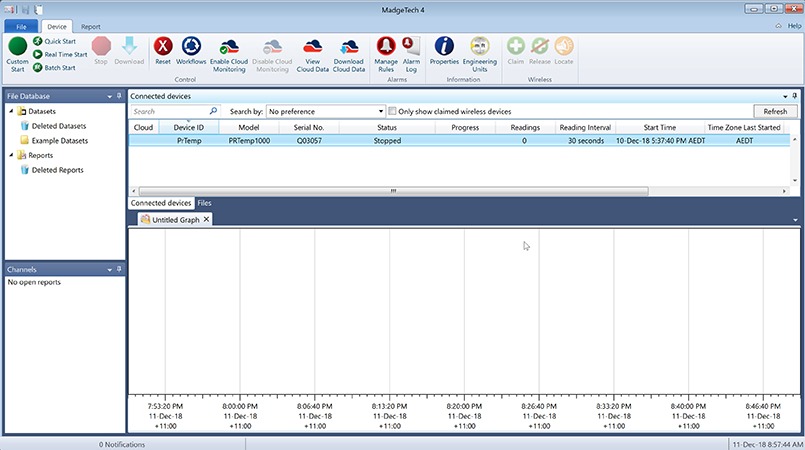Image resolution: width=805 pixels, height=450 pixels.
Task: Open Manage Rules alarm settings
Action: (x=386, y=46)
